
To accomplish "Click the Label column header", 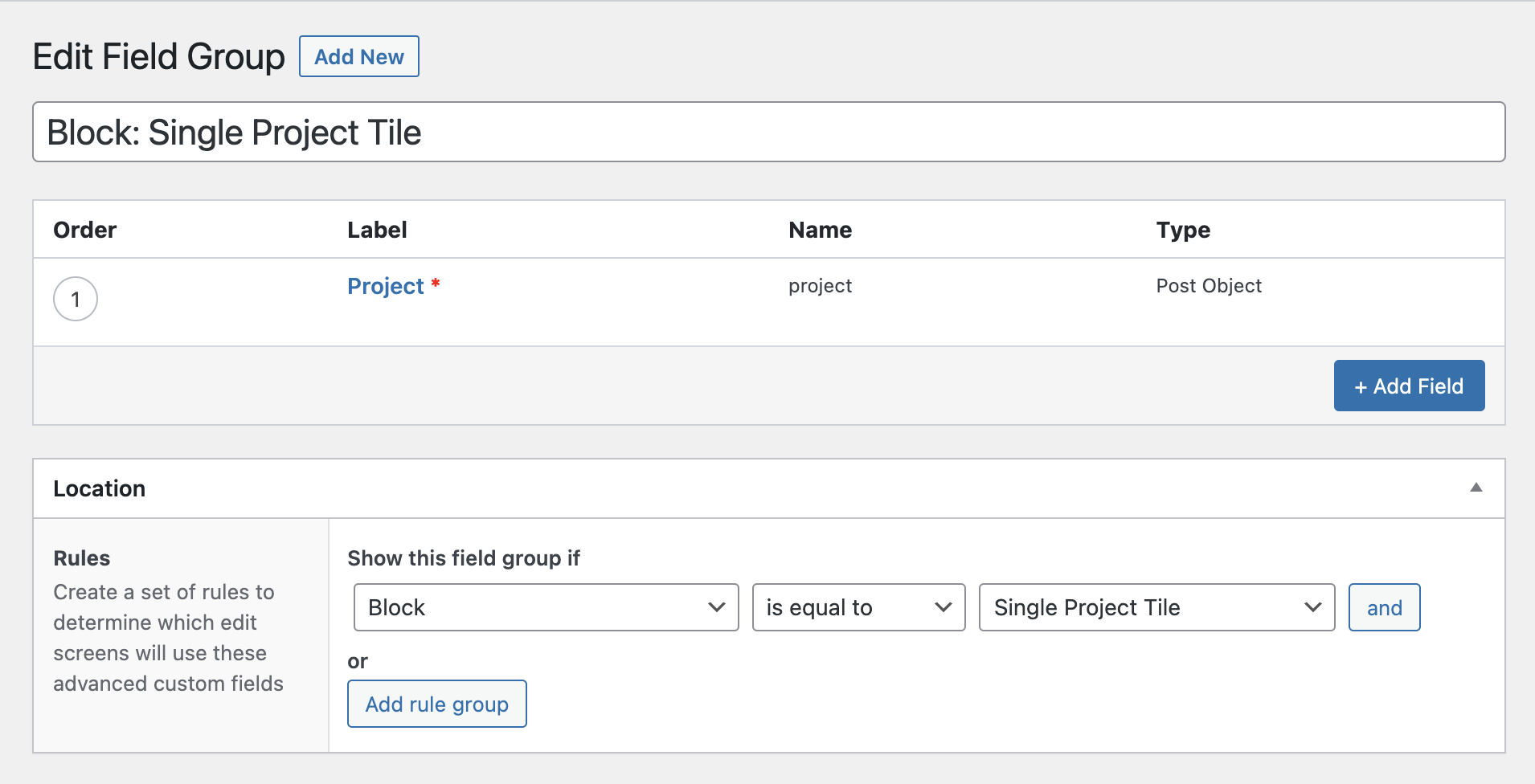I will coord(377,230).
